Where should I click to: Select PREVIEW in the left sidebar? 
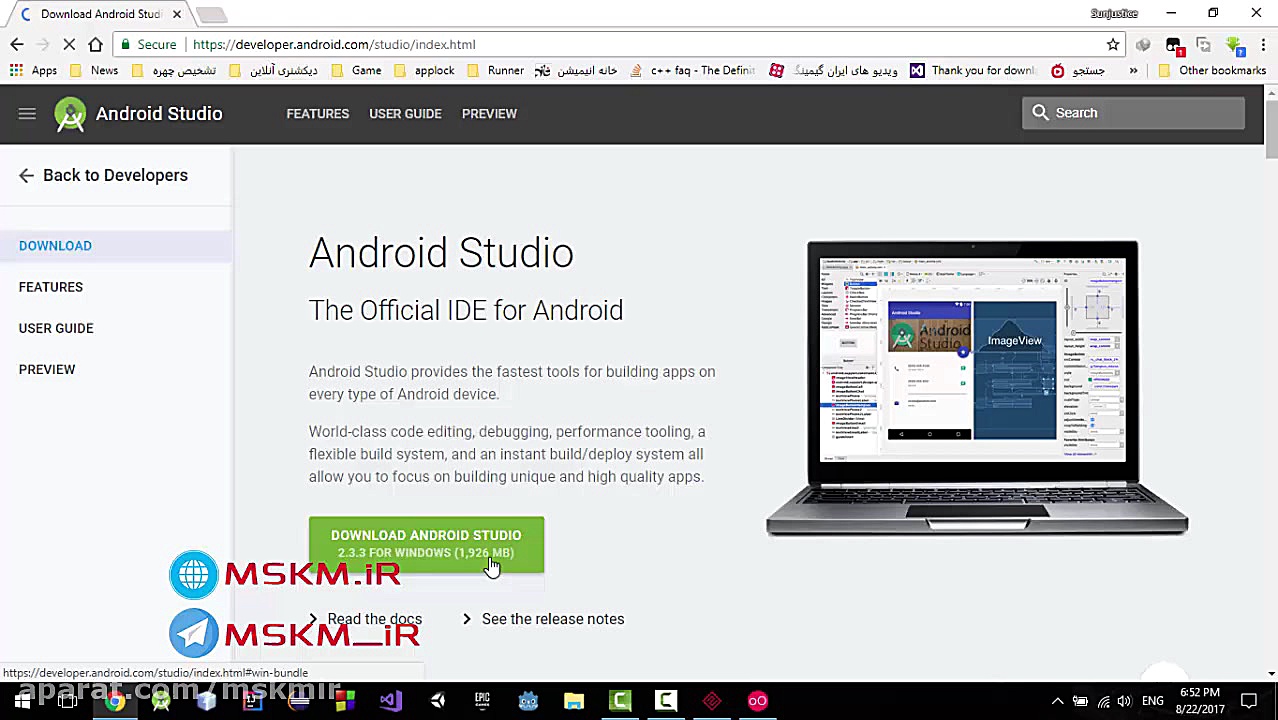click(47, 370)
